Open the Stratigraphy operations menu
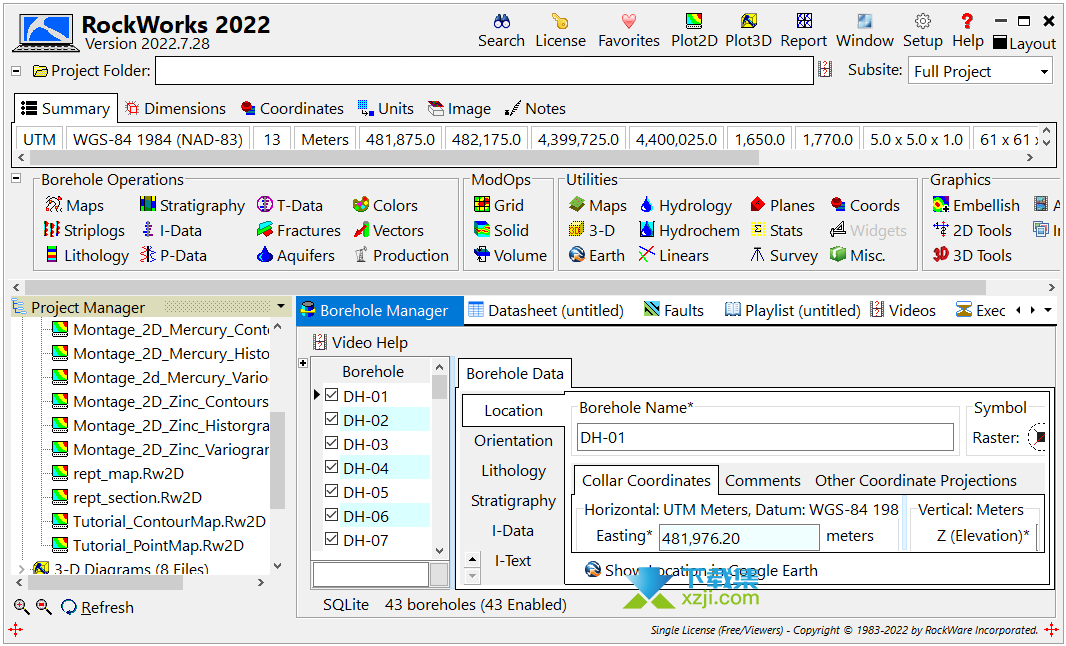The height and width of the screenshot is (646, 1066). (x=192, y=205)
